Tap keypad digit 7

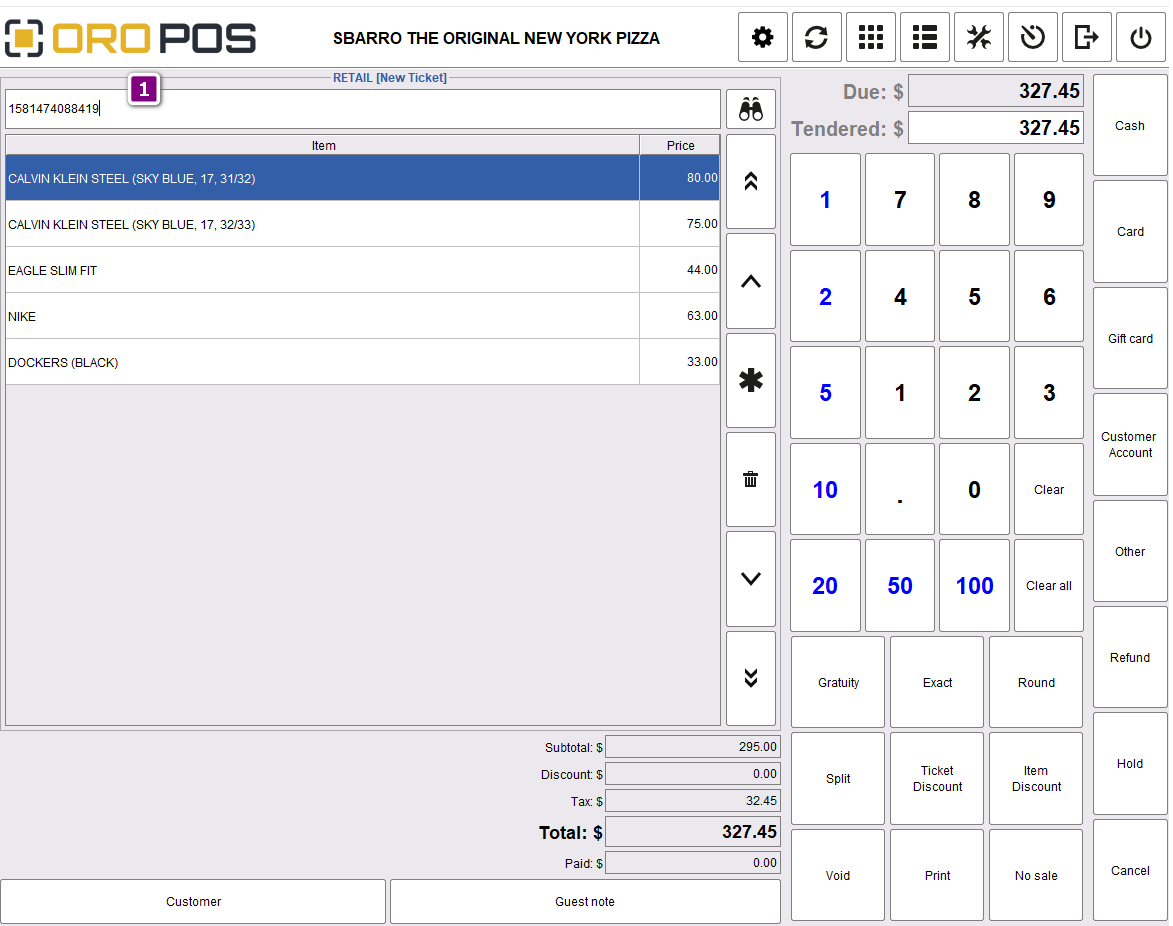(x=900, y=200)
